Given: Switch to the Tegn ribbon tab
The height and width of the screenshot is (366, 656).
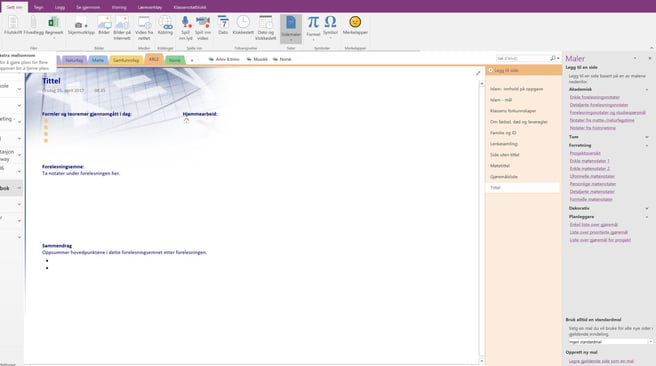Looking at the screenshot, I should click(x=38, y=7).
